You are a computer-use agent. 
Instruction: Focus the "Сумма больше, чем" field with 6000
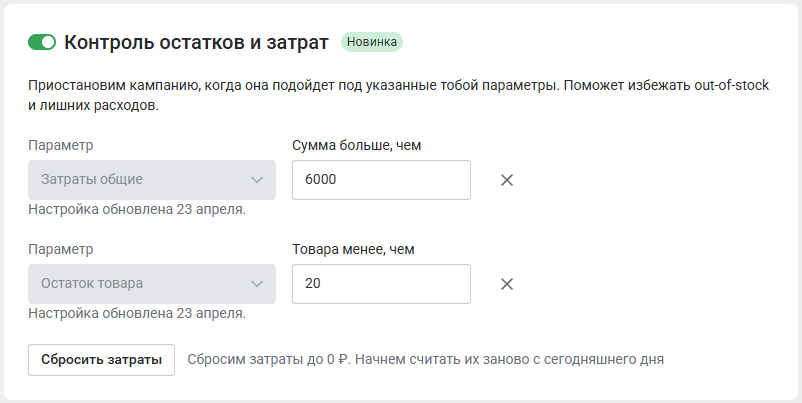(x=380, y=180)
